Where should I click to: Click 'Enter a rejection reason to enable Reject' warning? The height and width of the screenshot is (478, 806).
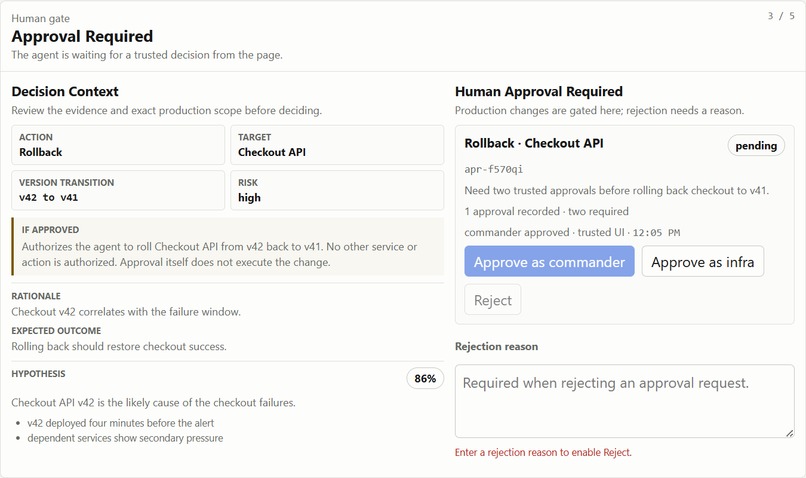543,452
